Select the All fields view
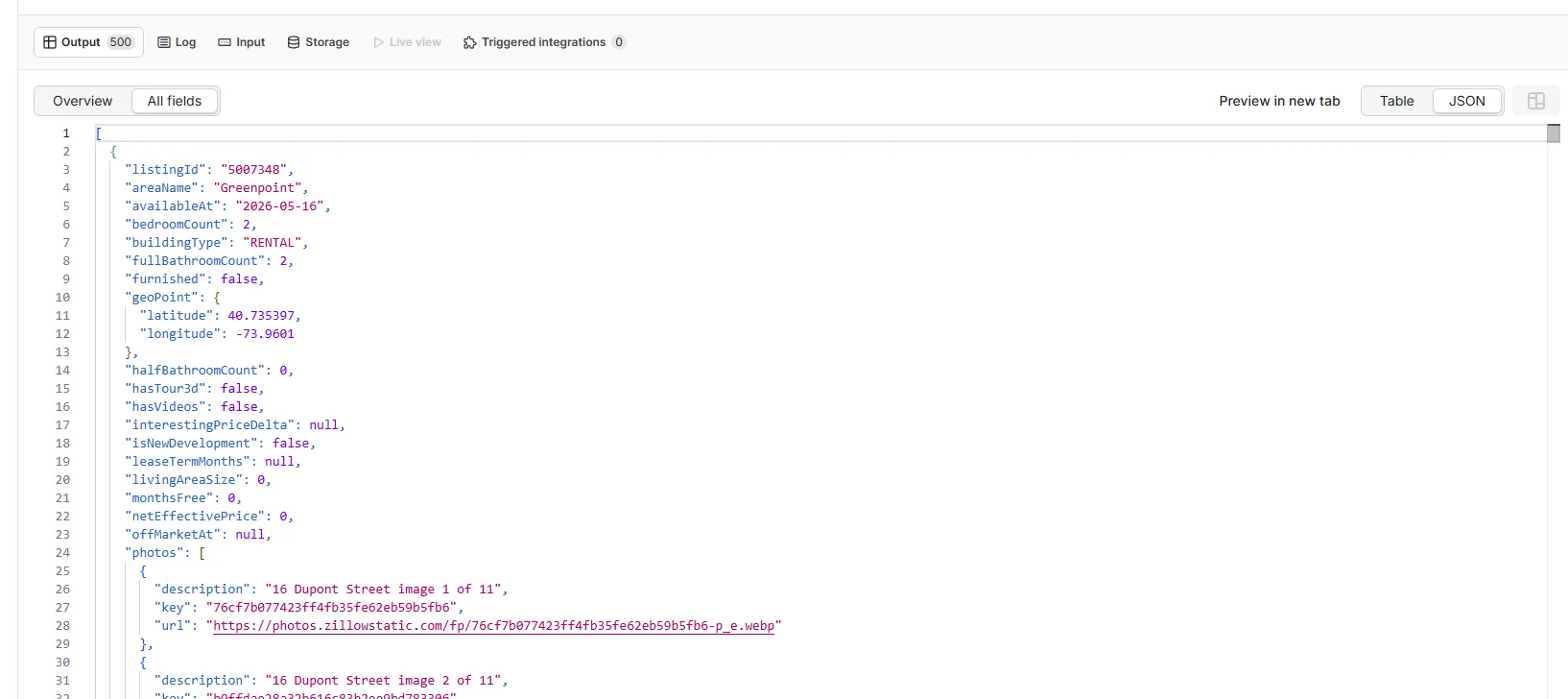This screenshot has width=1568, height=699. [175, 101]
